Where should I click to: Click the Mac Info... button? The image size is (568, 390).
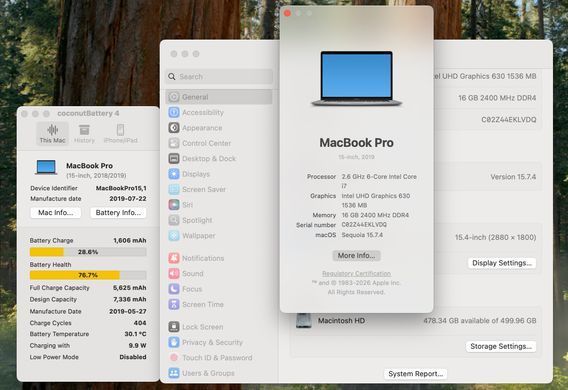tap(55, 213)
